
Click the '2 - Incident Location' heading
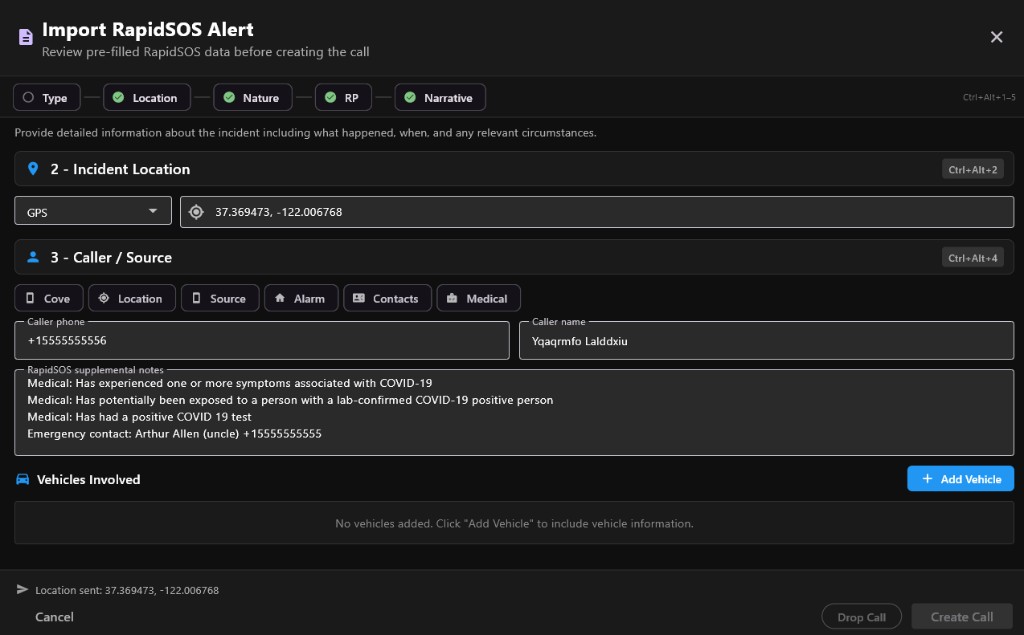point(120,169)
